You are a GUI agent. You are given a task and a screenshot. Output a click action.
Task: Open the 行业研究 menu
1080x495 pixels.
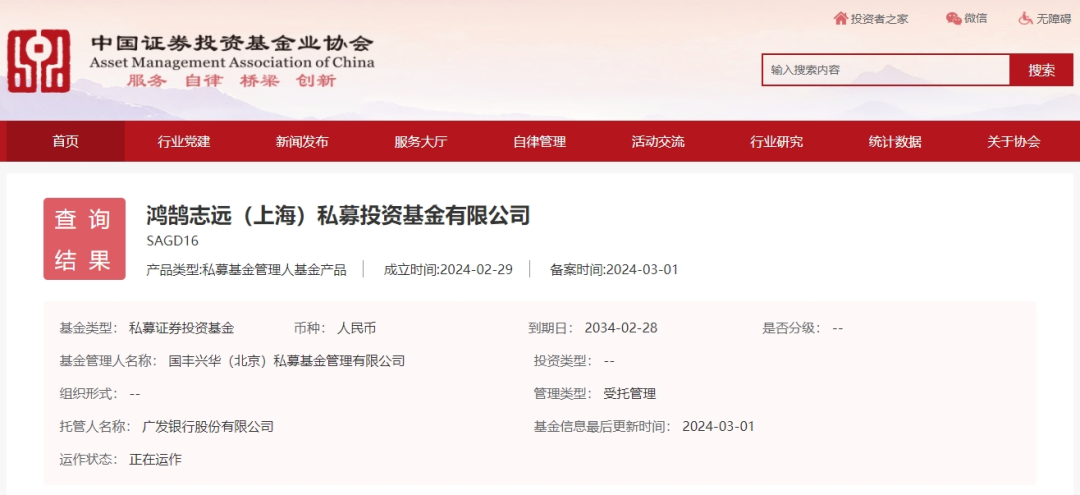point(776,142)
